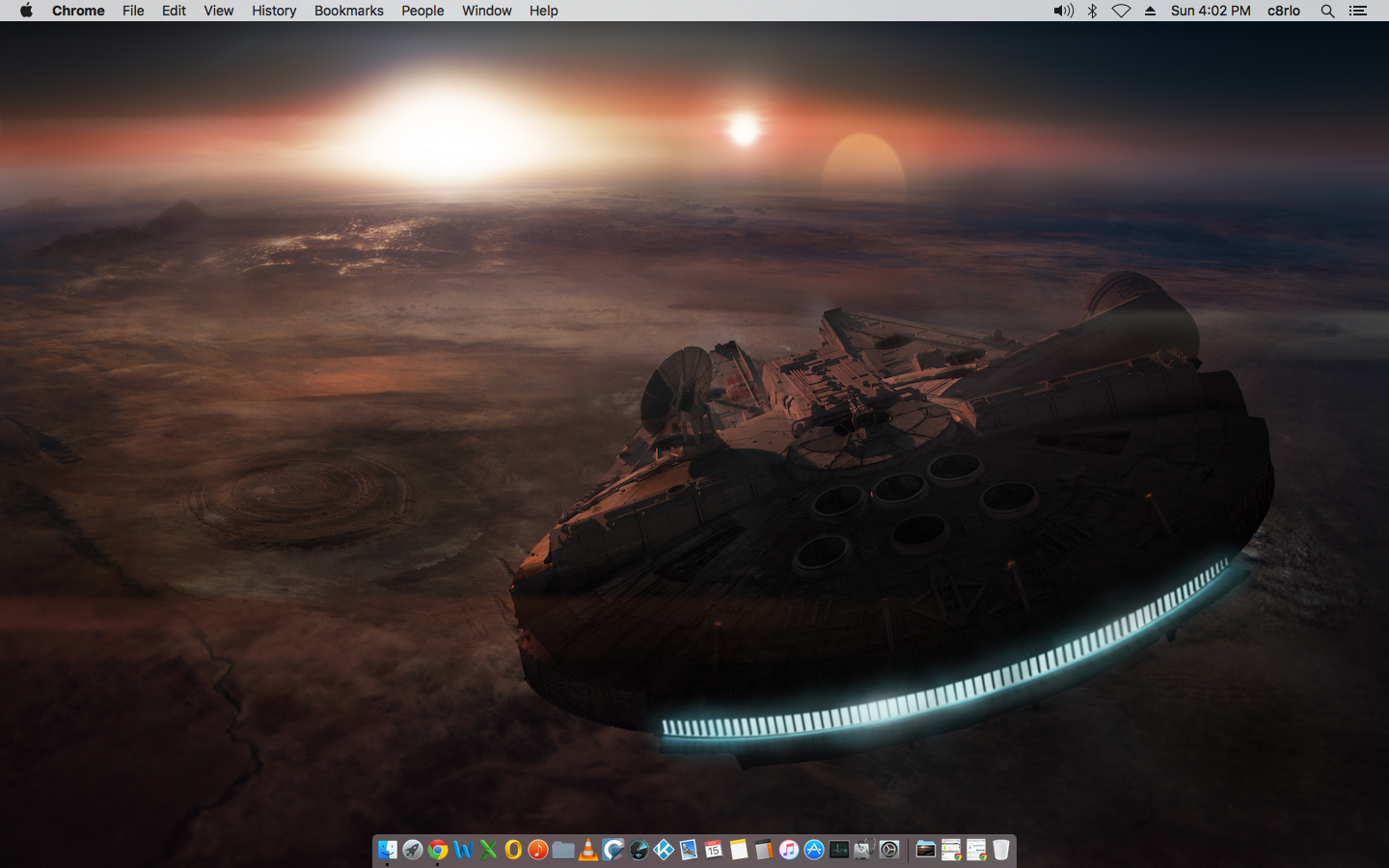Open Disk Utility from the dock
This screenshot has width=1389, height=868.
point(864,850)
